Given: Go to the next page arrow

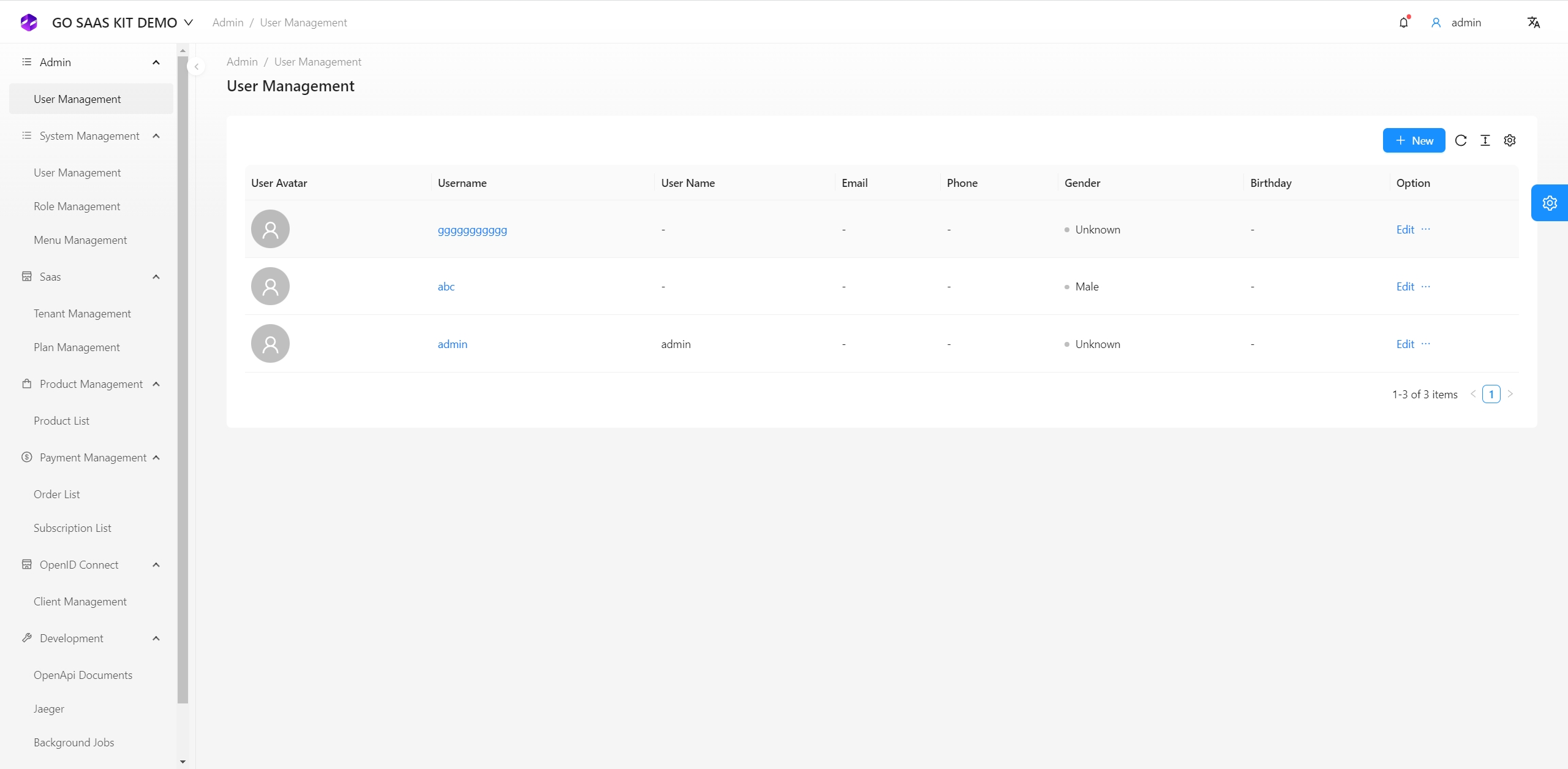Looking at the screenshot, I should (1510, 394).
